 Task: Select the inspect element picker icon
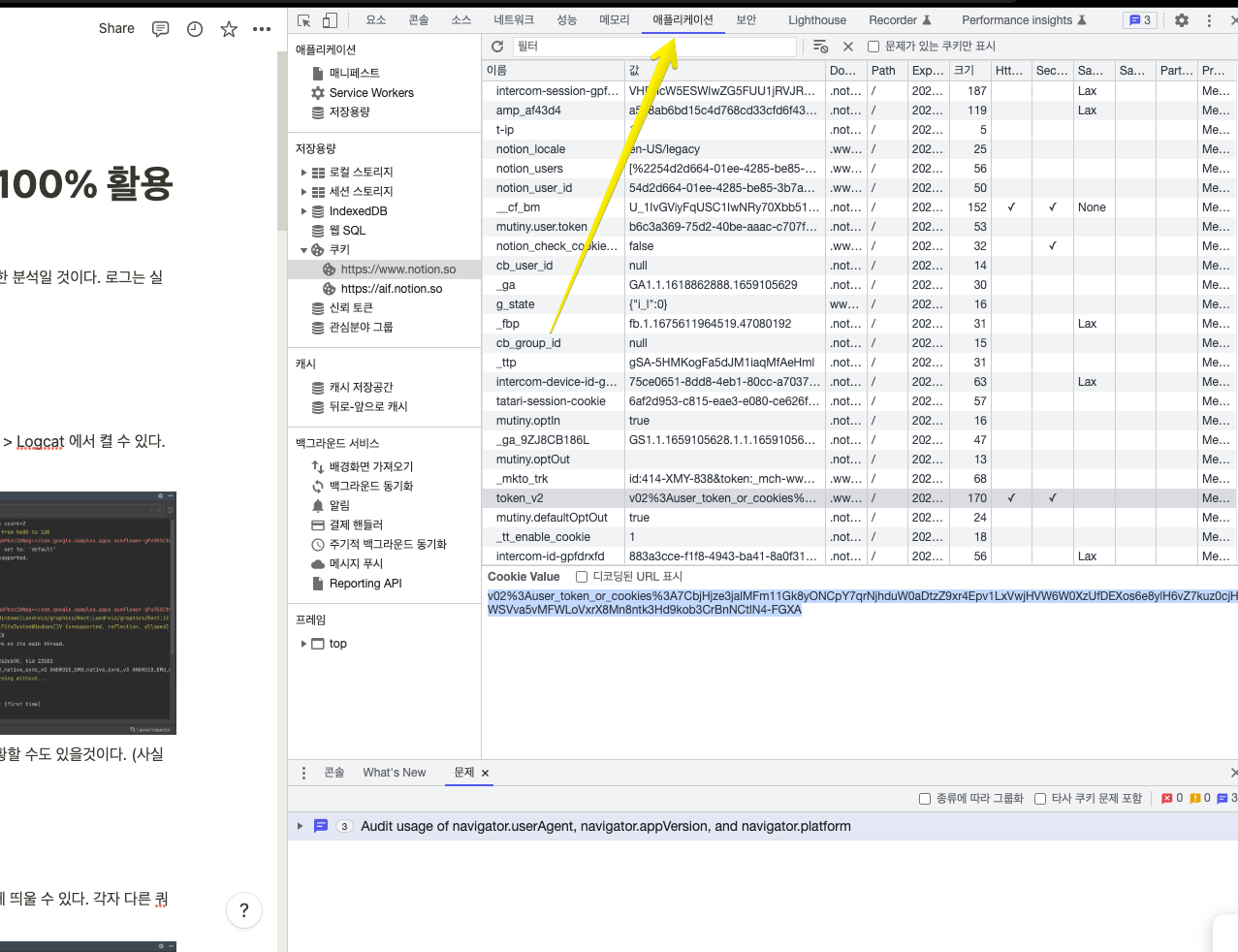304,20
